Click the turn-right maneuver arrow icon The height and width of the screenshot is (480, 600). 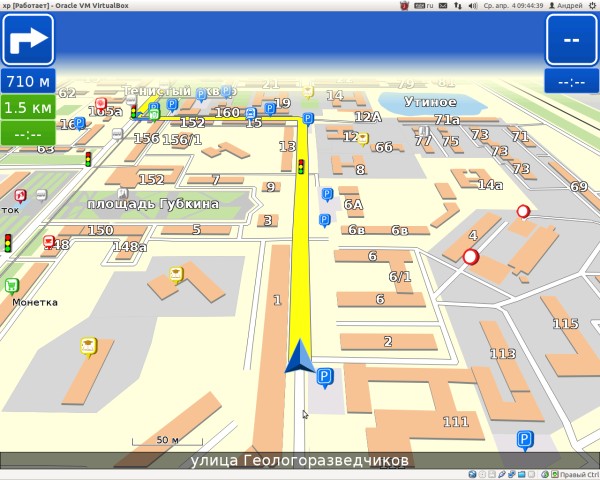[x=28, y=40]
